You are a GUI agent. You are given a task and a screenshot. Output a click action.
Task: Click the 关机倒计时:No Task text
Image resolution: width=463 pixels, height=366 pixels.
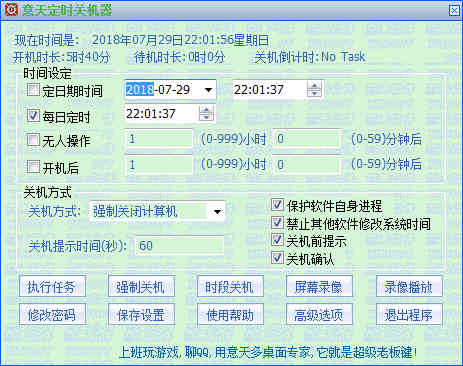point(310,57)
